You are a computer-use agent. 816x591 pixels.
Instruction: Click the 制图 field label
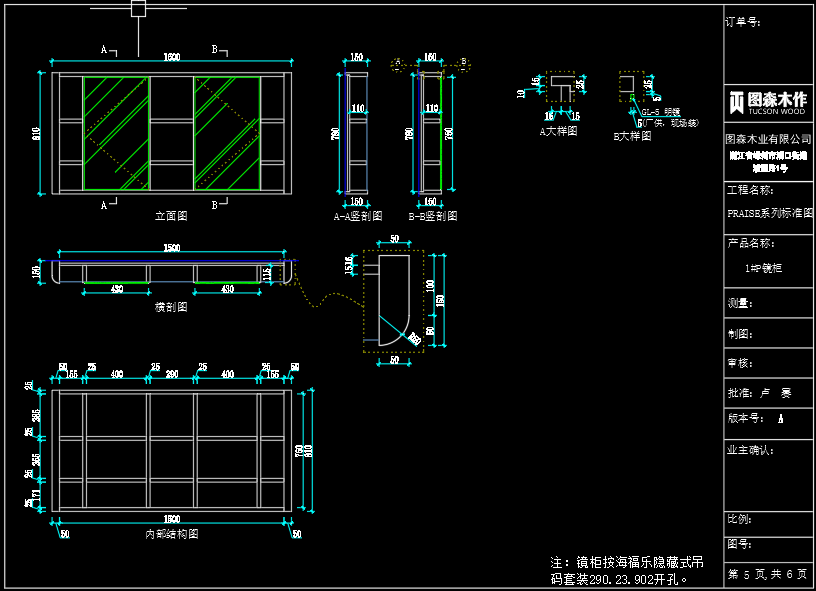coord(740,334)
